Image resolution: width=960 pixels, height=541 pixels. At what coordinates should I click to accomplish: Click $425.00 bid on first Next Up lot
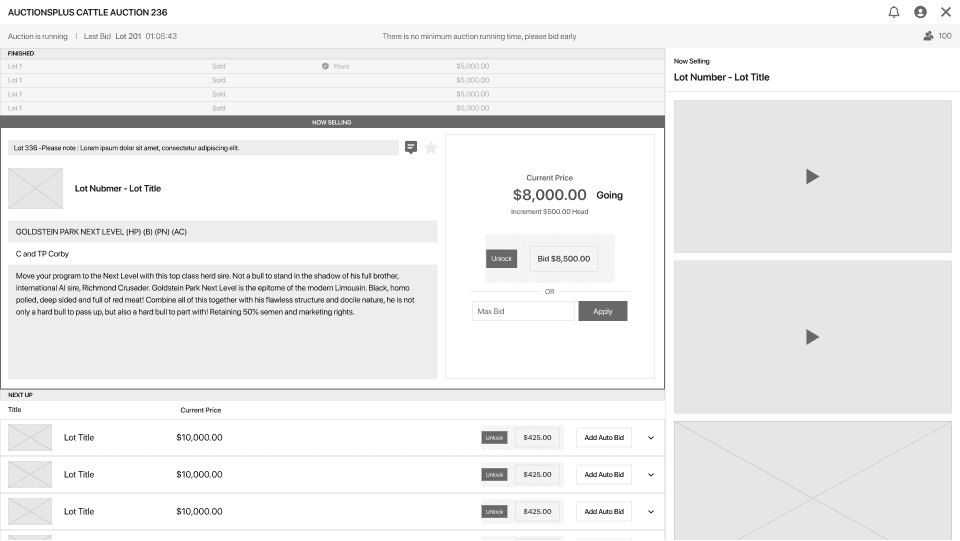[537, 438]
